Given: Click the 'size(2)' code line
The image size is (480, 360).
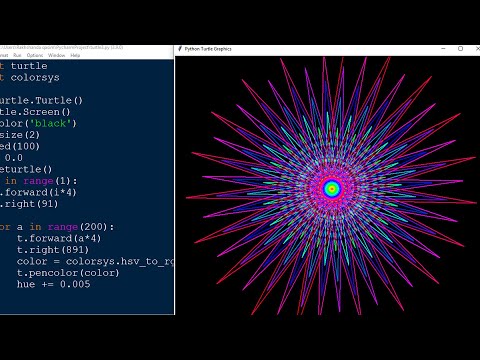Looking at the screenshot, I should pos(20,135).
